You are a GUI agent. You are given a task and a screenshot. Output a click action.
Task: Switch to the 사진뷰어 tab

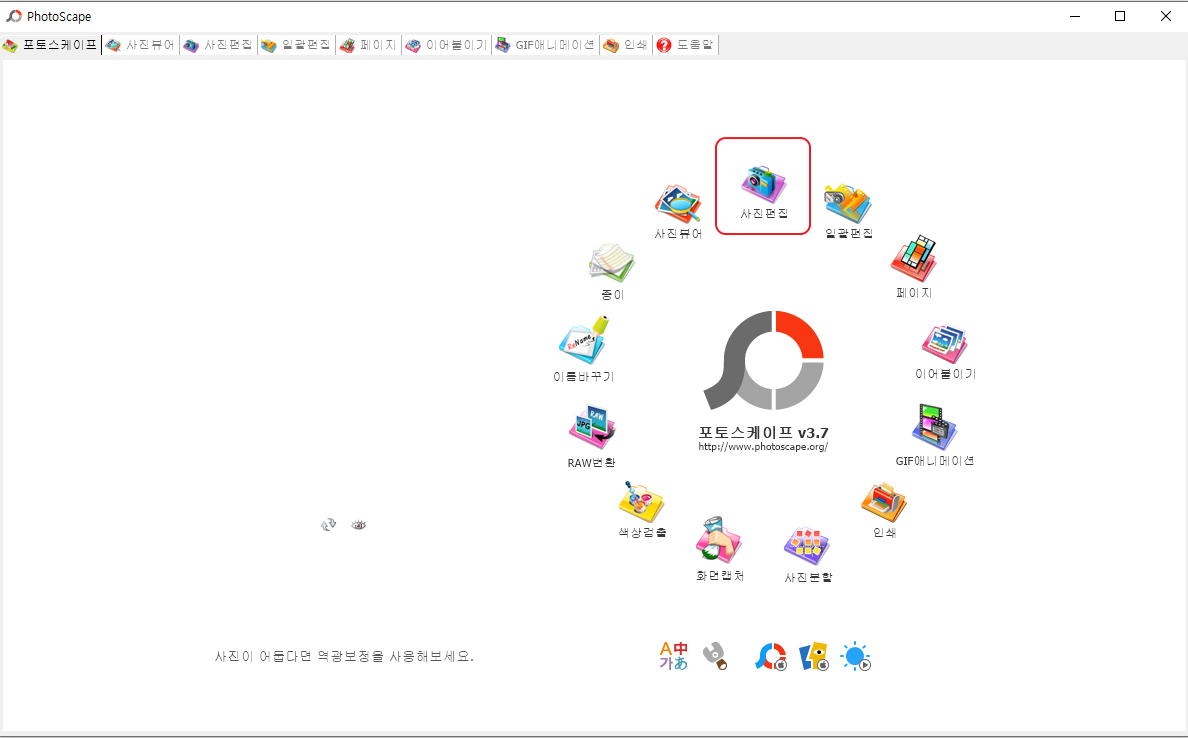[x=141, y=45]
